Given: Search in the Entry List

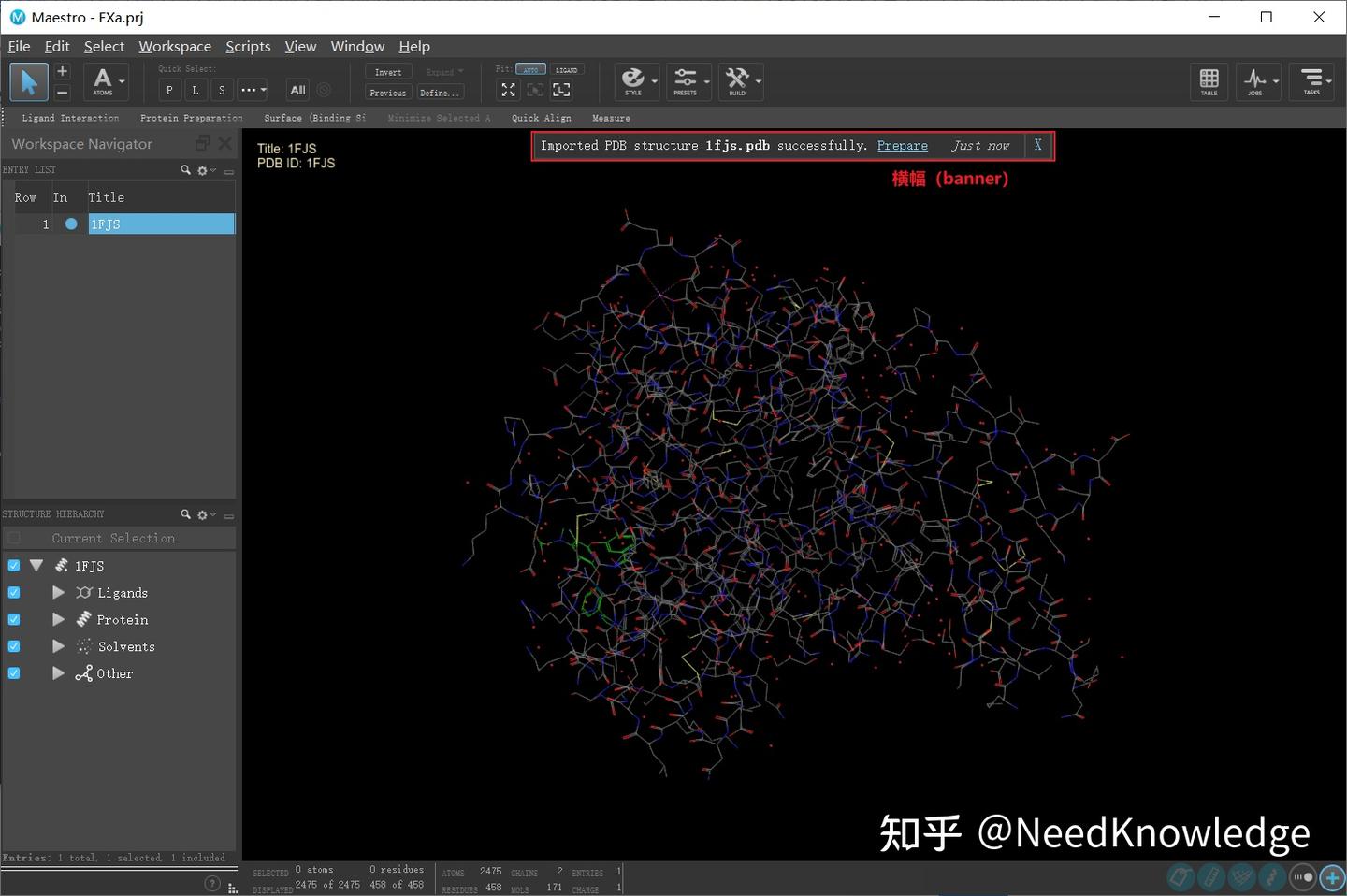Looking at the screenshot, I should click(x=185, y=169).
